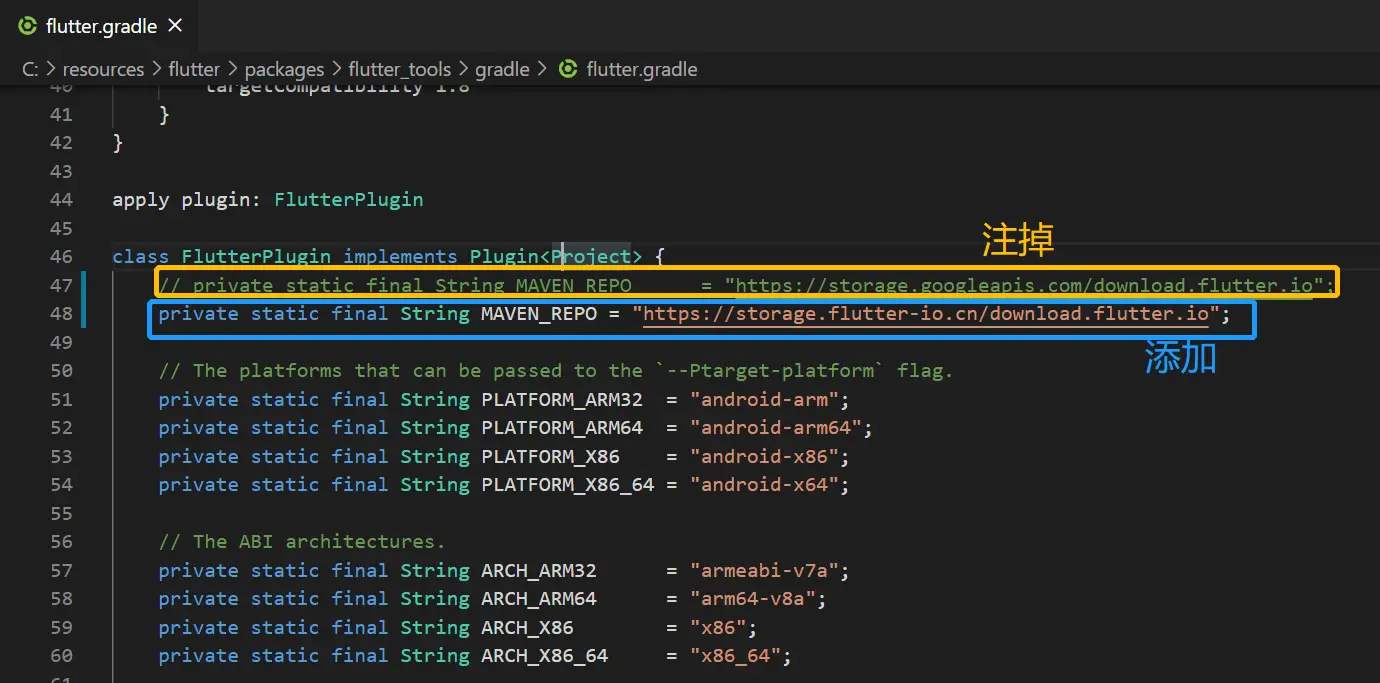Click line number 56 in the gutter
Image resolution: width=1380 pixels, height=683 pixels.
(x=61, y=542)
